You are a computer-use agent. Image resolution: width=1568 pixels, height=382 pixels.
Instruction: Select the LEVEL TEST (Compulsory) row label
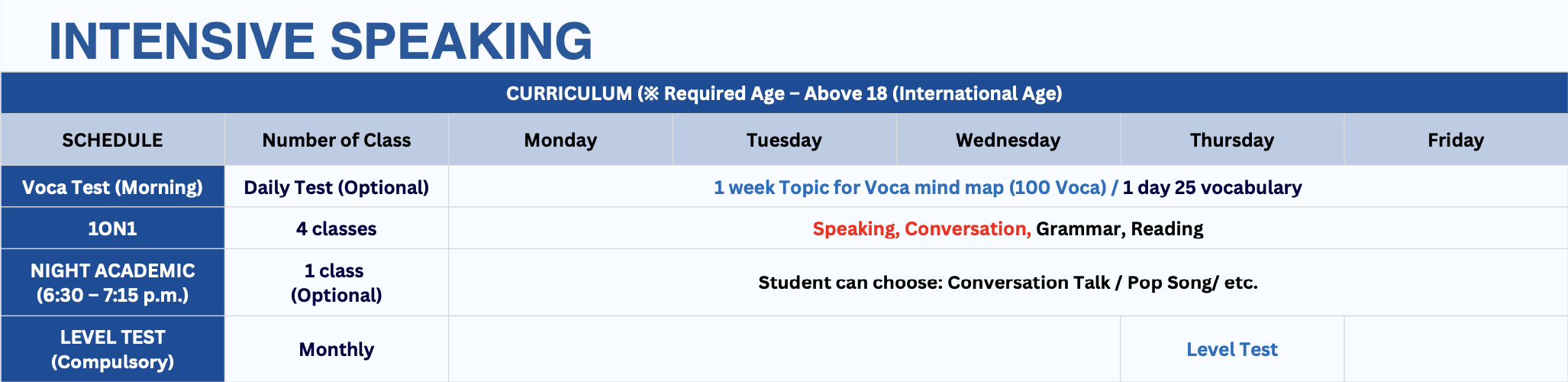click(x=112, y=349)
